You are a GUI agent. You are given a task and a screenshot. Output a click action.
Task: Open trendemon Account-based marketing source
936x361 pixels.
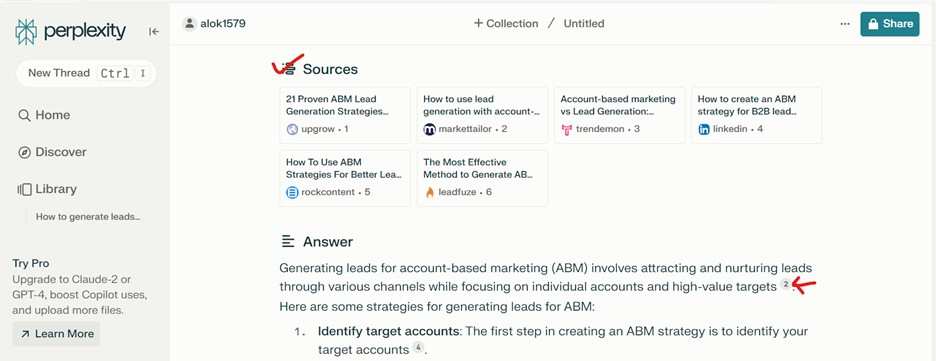tap(620, 115)
